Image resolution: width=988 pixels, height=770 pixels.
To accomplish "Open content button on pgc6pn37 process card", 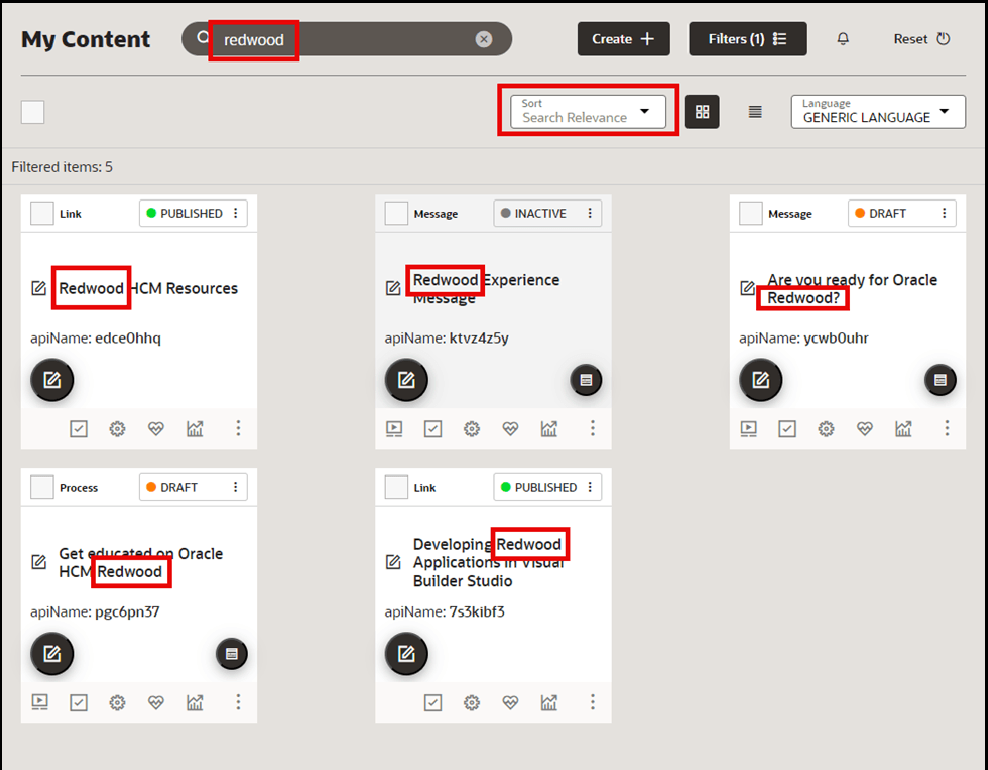I will (x=231, y=653).
